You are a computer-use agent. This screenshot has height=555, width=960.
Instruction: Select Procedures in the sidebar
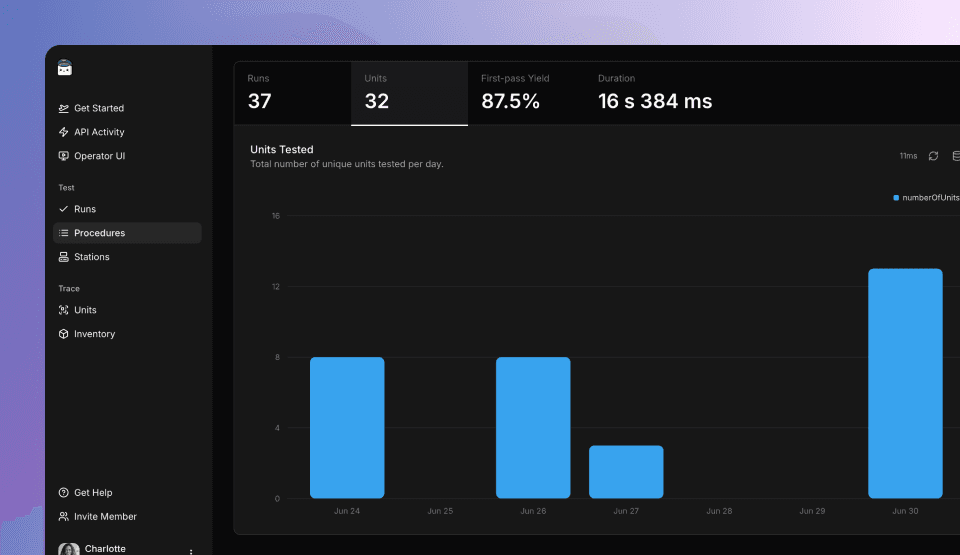tap(99, 233)
